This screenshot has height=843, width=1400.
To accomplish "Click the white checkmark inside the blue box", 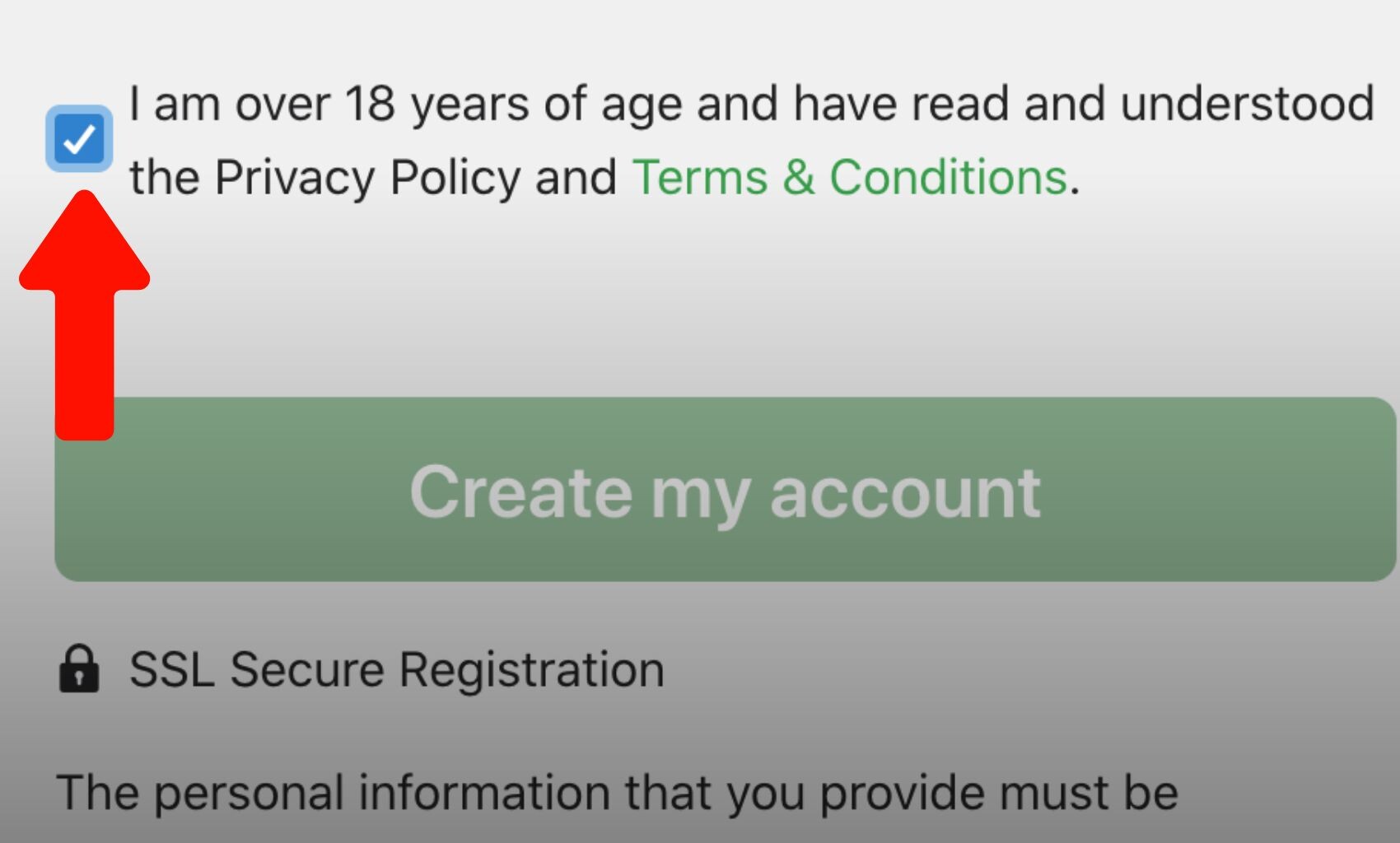I will (79, 140).
